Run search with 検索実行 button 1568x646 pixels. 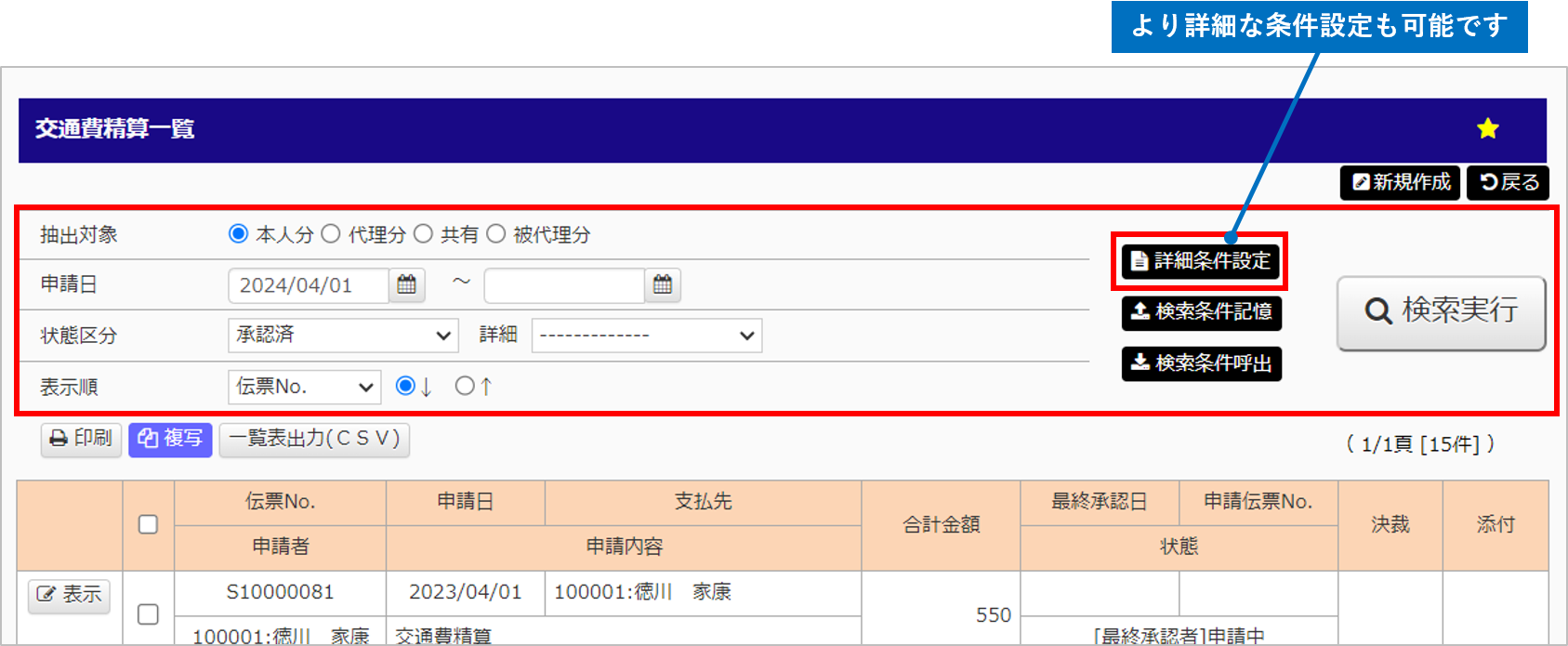coord(1442,312)
